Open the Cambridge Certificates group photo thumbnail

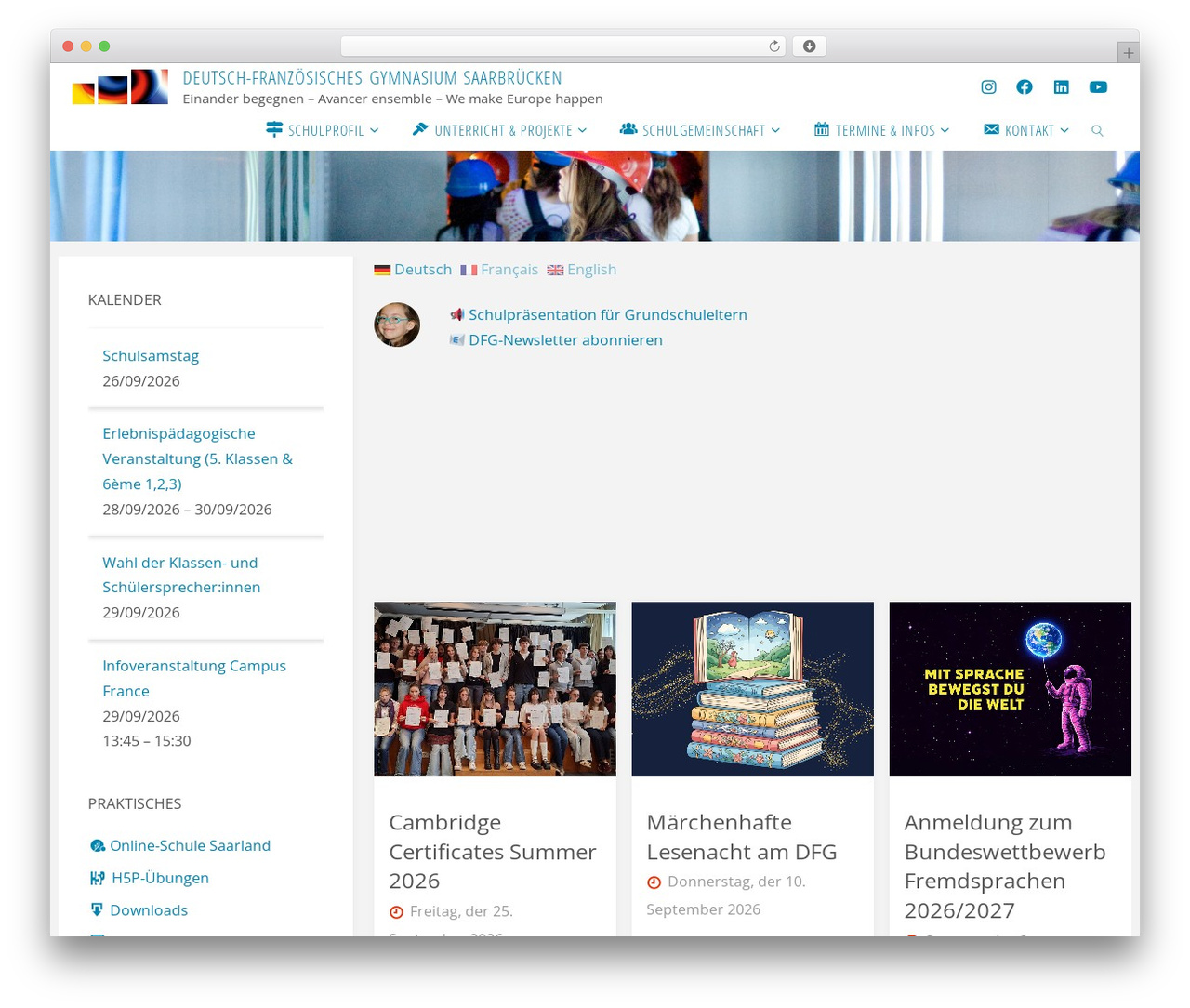[x=495, y=689]
